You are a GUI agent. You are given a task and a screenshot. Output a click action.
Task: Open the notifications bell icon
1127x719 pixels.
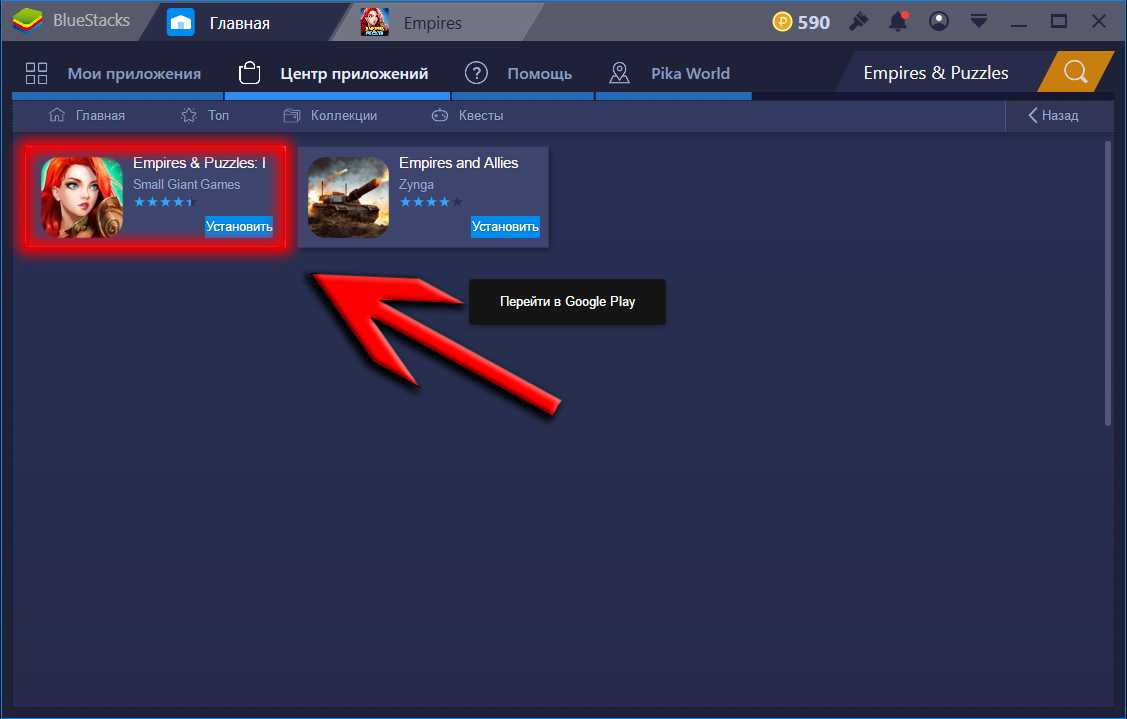pos(898,21)
